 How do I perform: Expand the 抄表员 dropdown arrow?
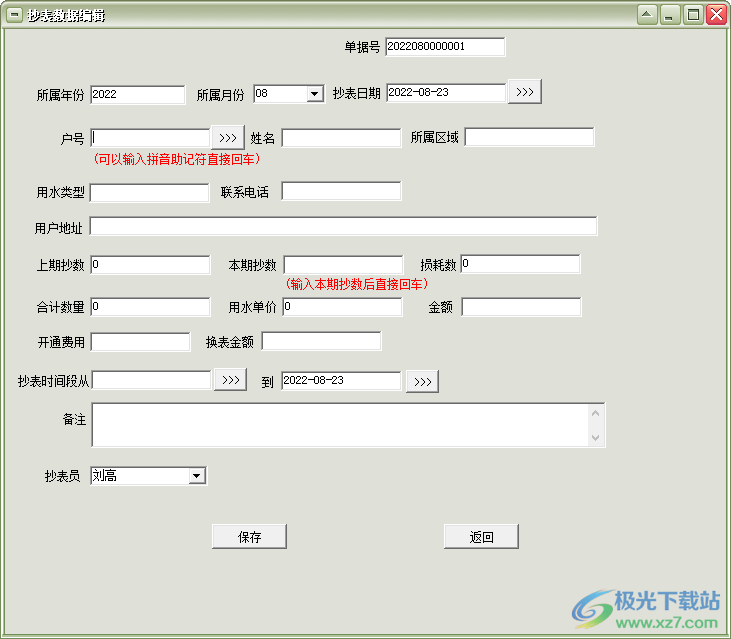(197, 476)
